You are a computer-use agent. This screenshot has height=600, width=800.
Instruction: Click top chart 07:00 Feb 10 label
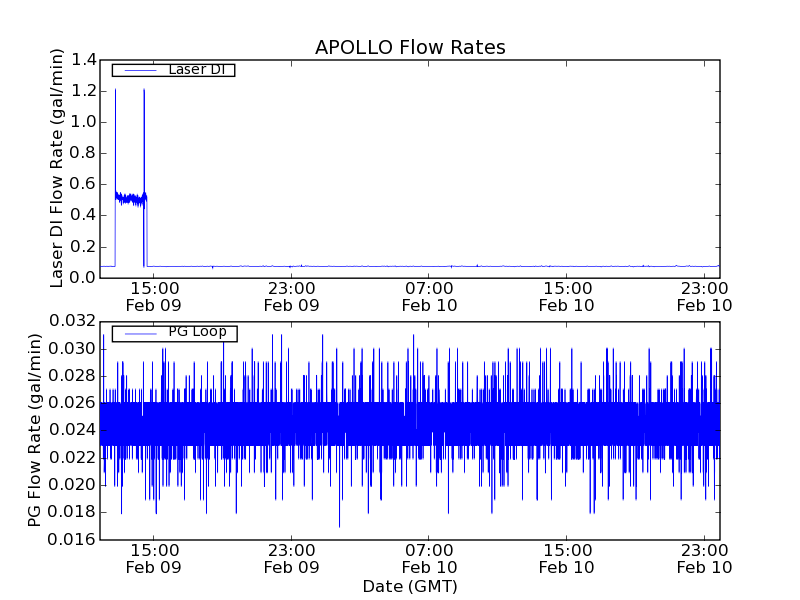[x=429, y=297]
